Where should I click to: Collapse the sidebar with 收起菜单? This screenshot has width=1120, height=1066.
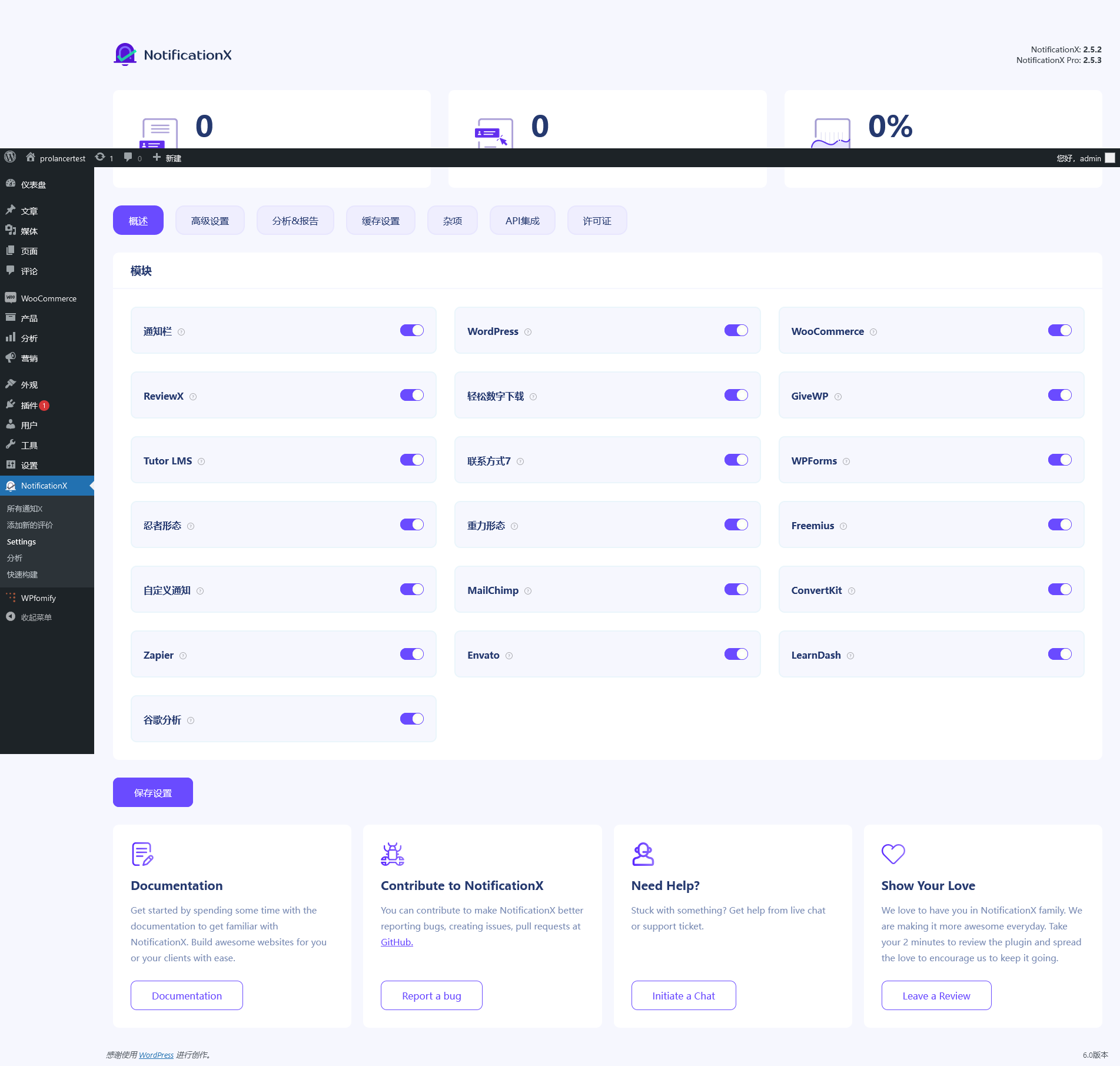(36, 617)
